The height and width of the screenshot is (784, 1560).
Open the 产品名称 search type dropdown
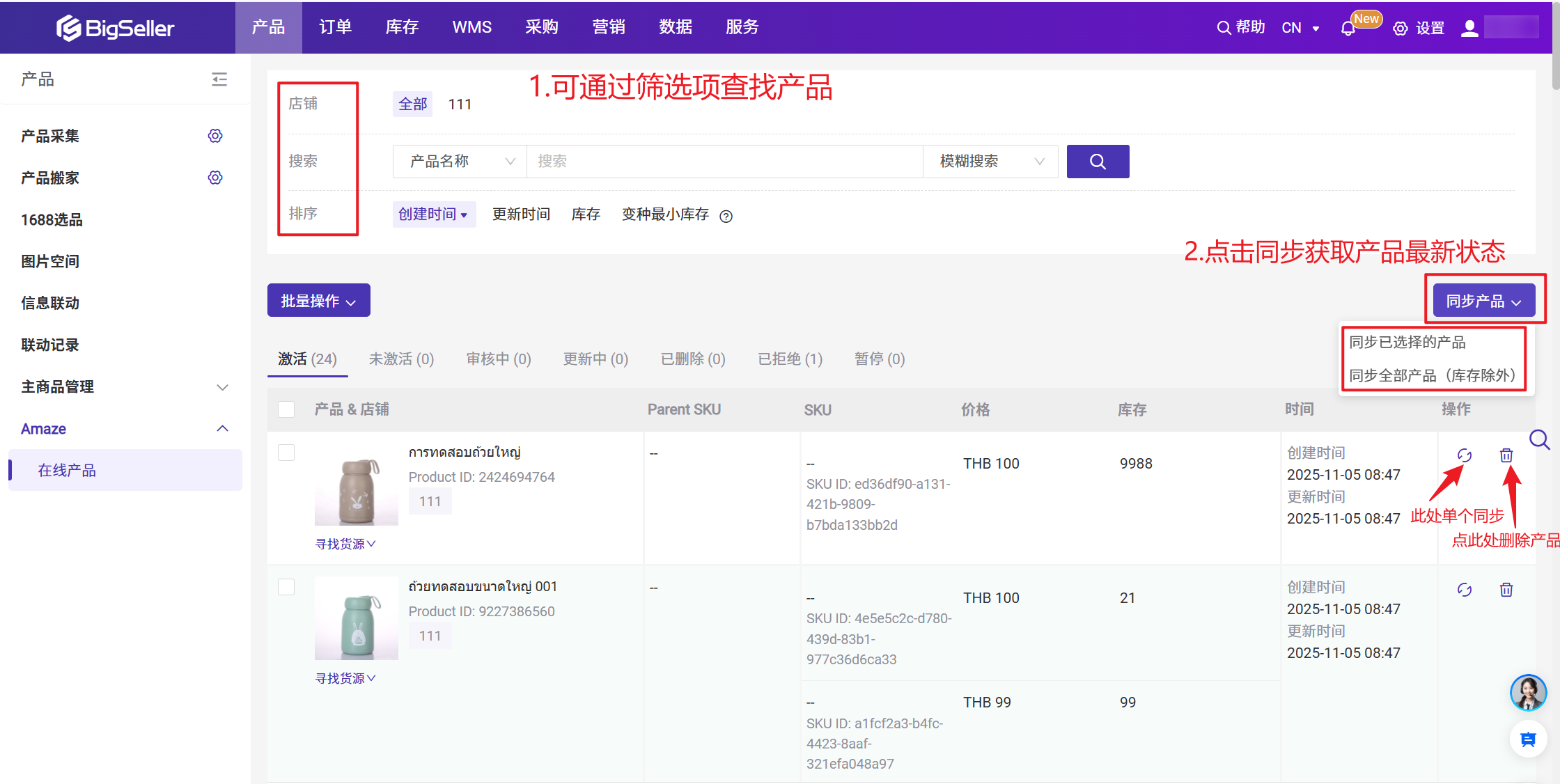click(460, 162)
